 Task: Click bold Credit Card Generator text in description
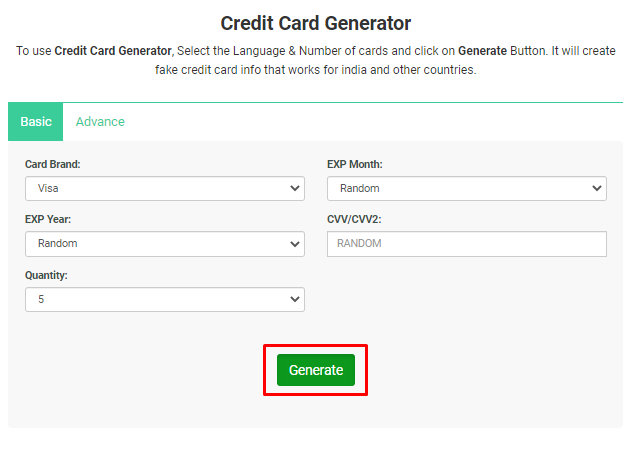click(113, 51)
